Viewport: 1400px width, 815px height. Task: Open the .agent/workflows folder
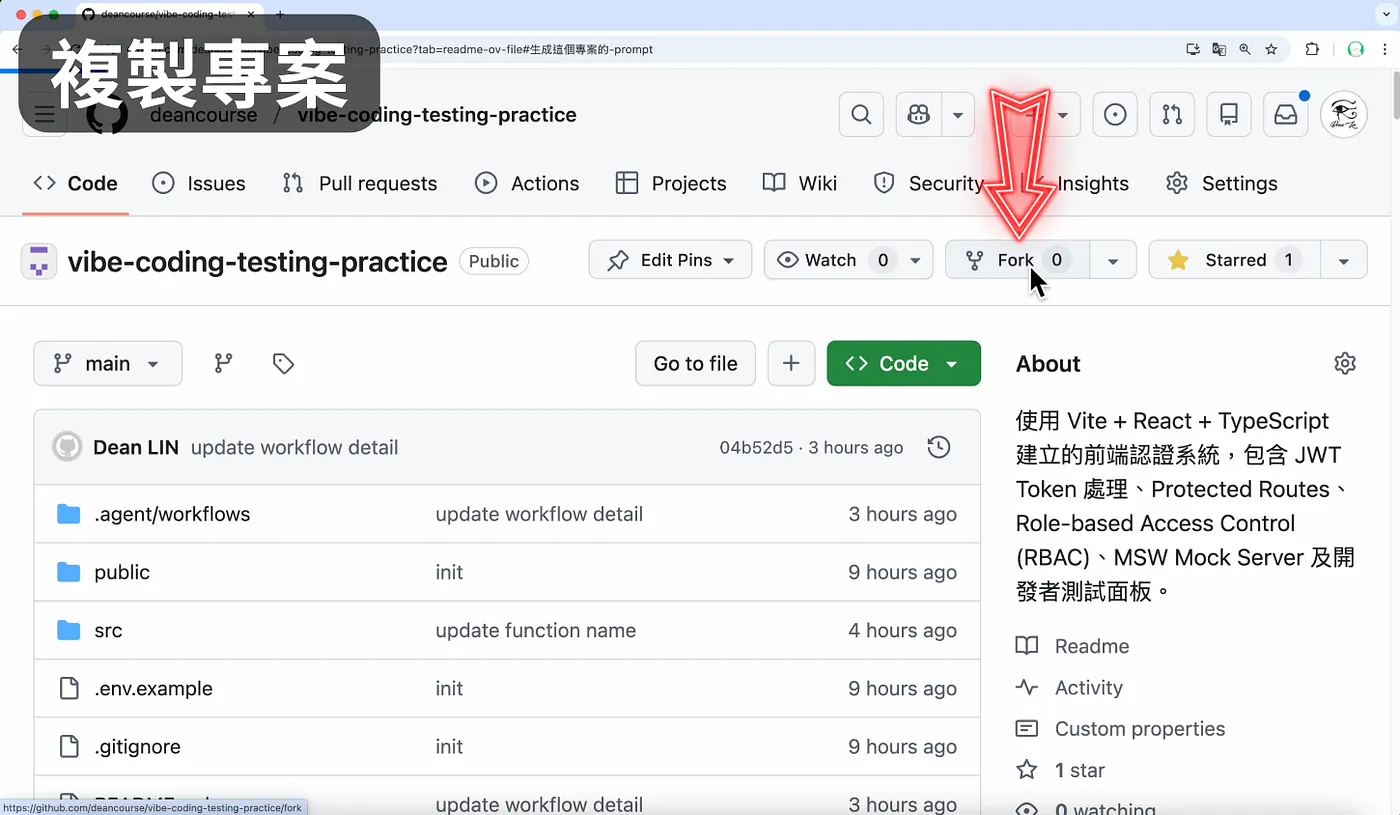tap(172, 514)
